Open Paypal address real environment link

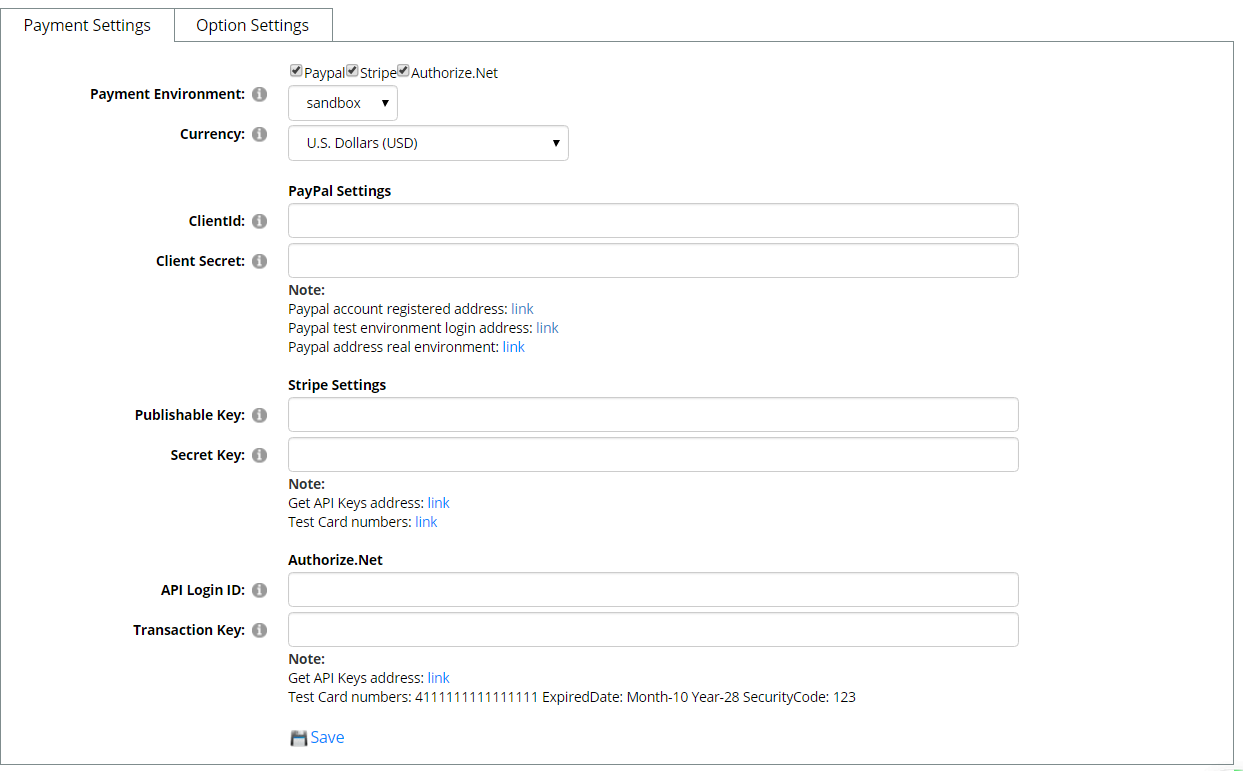pos(513,347)
